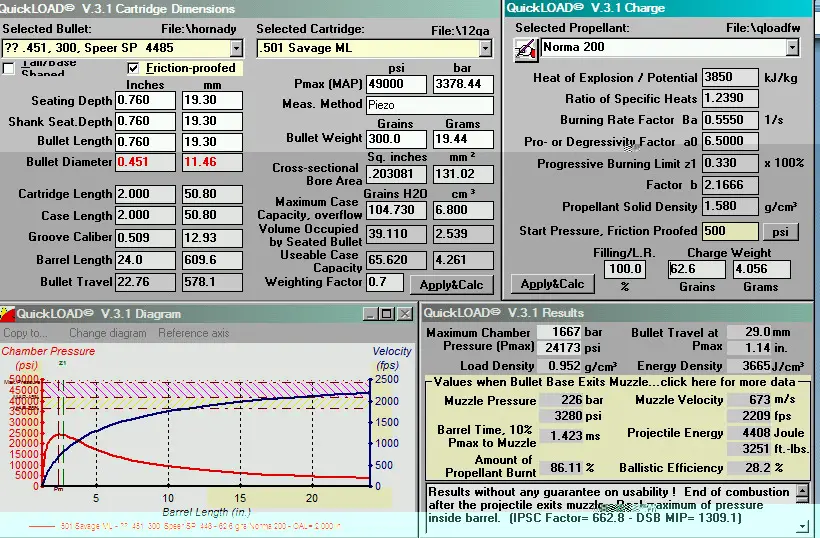Image resolution: width=820 pixels, height=538 pixels.
Task: Minimize the QuickLOAD Diagram window
Action: coord(370,314)
